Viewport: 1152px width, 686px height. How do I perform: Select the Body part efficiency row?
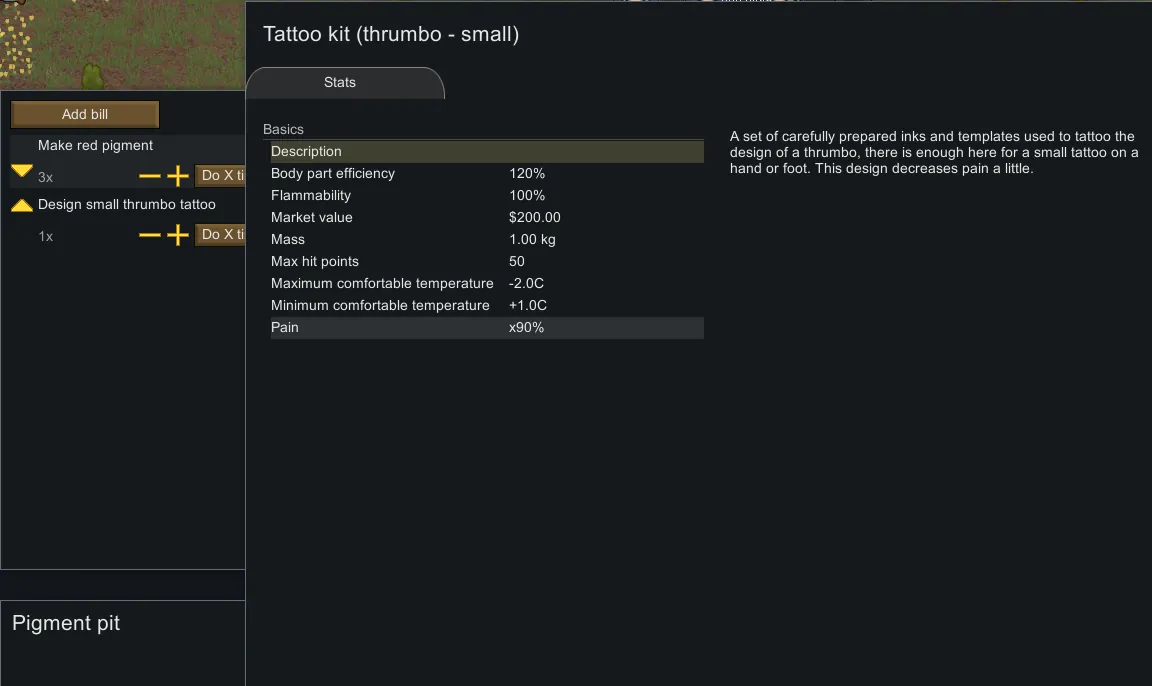[487, 174]
